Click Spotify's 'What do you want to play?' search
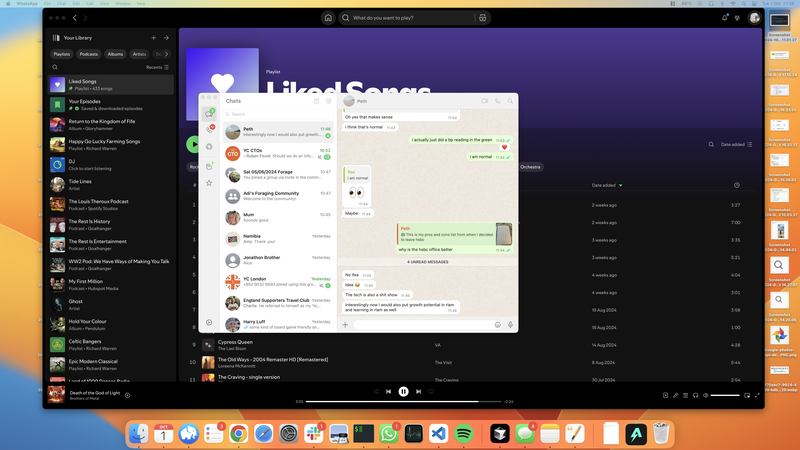800x450 pixels. pos(408,18)
